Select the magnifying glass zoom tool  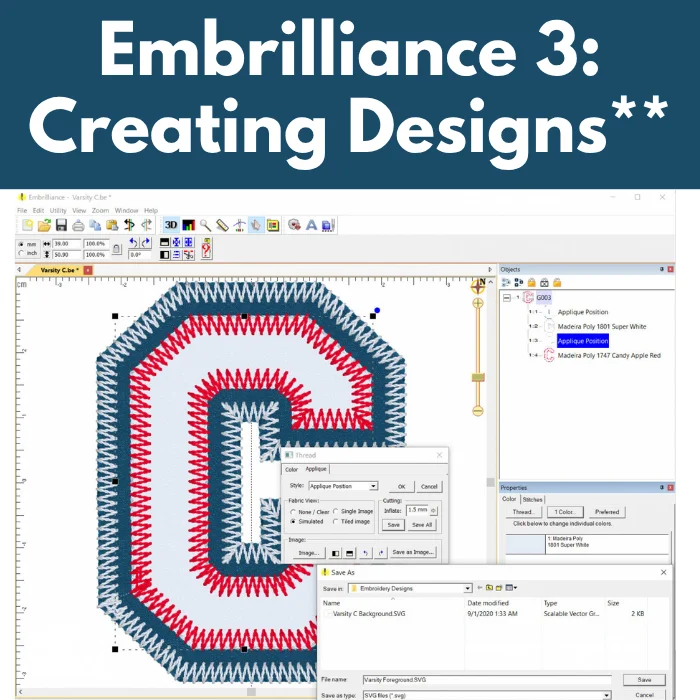pos(205,225)
